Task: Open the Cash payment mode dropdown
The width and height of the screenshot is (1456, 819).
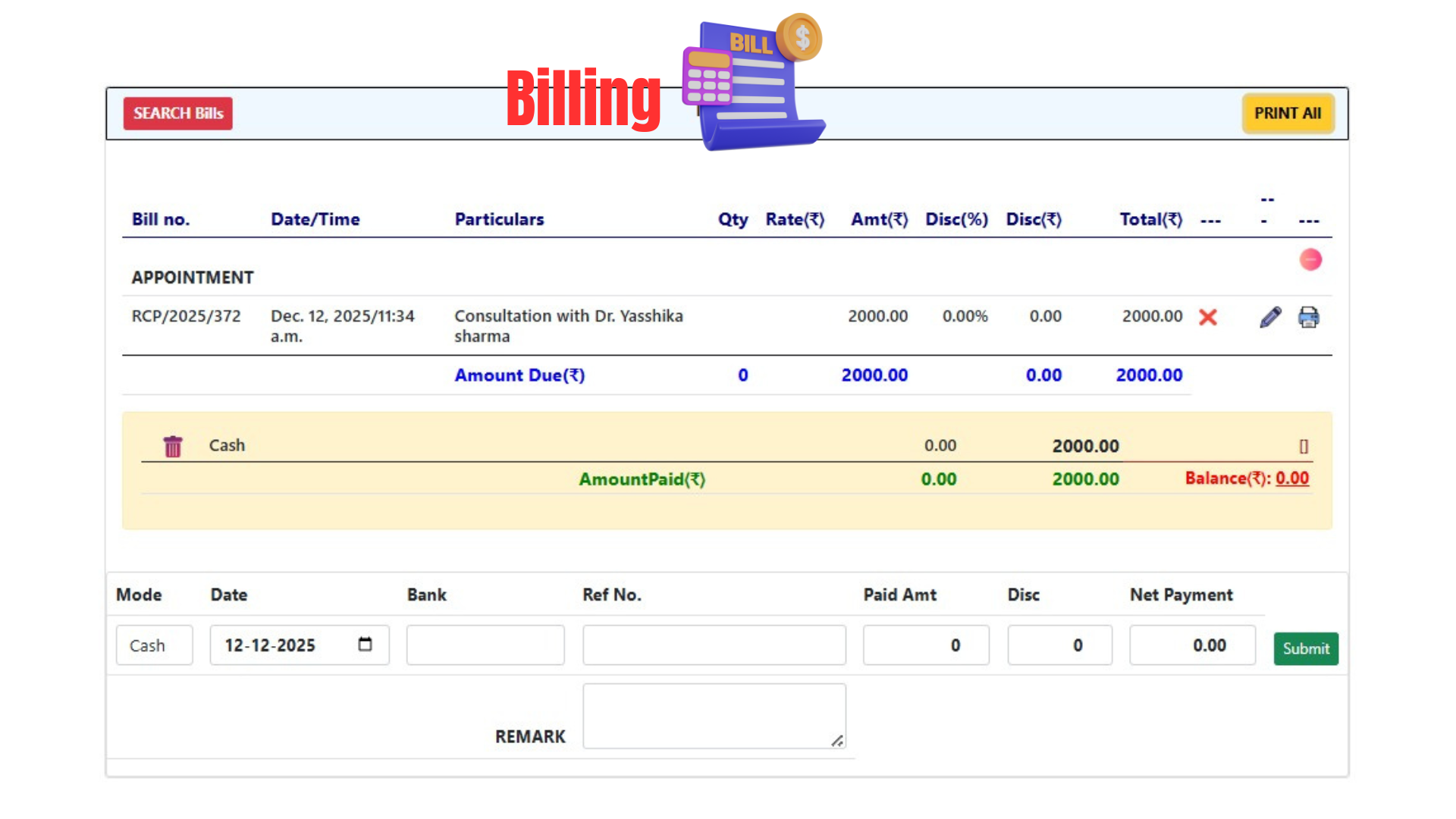Action: 154,645
